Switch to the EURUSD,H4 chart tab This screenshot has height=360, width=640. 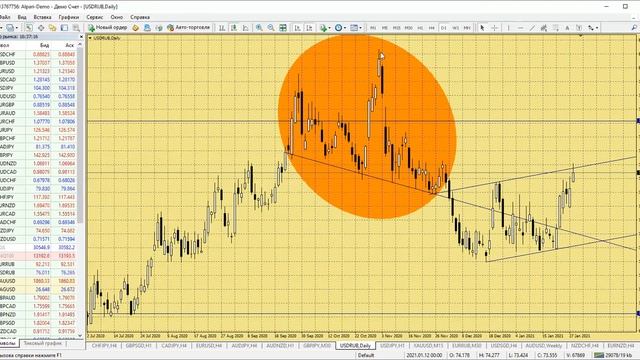(x=209, y=346)
